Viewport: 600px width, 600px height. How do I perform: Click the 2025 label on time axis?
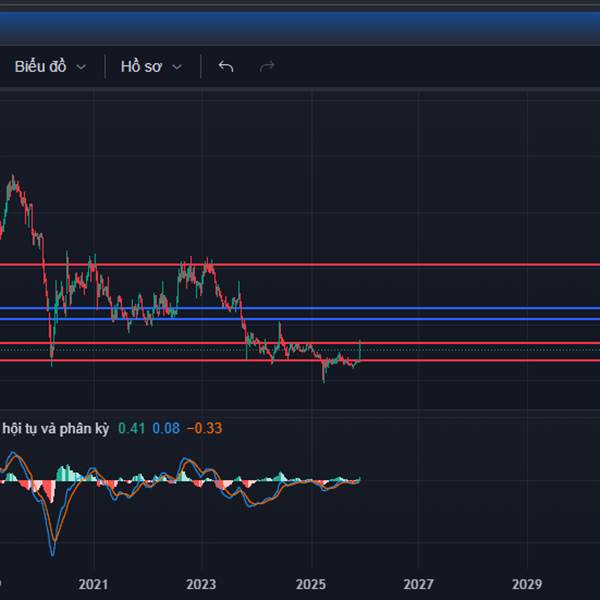coord(311,583)
